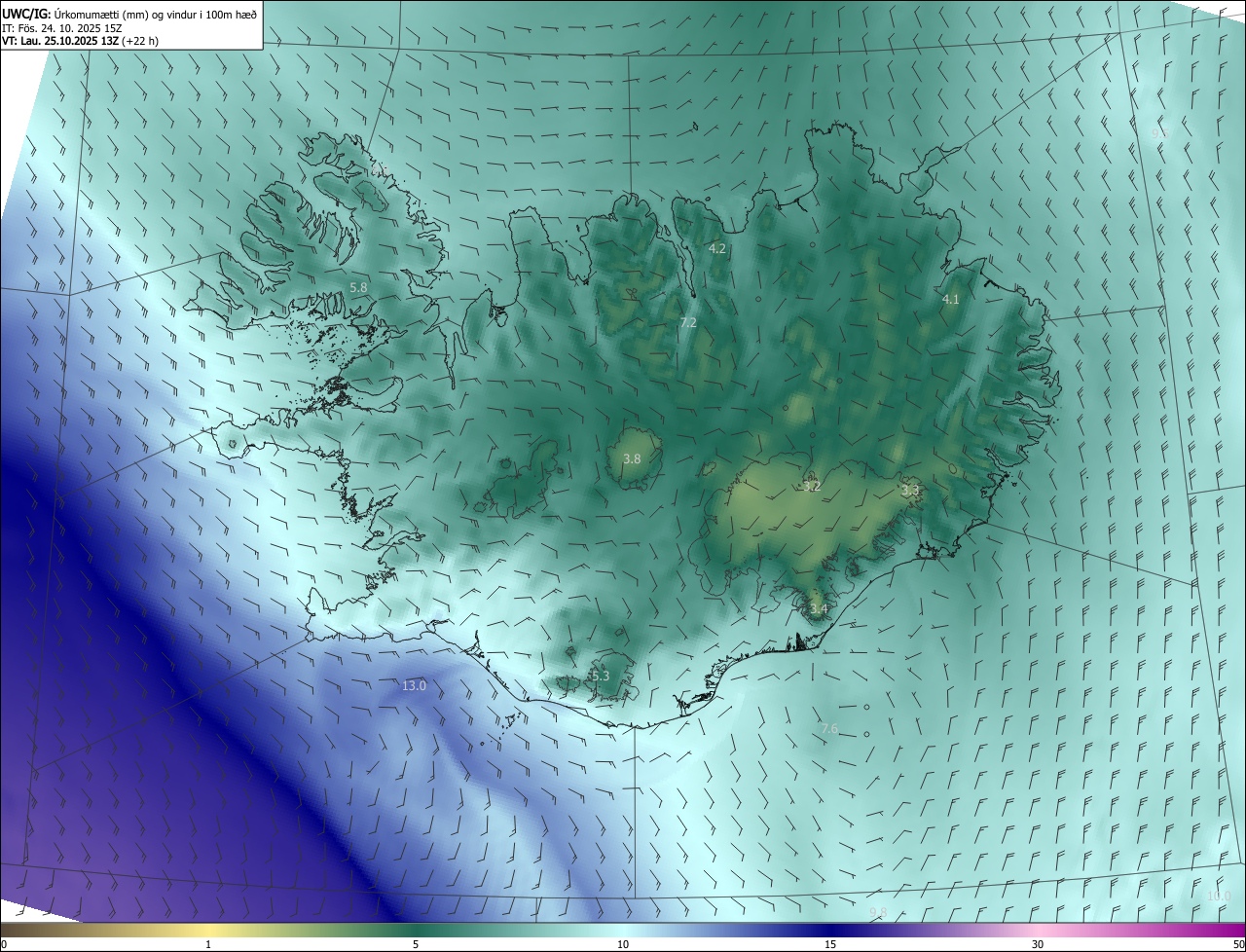
Task: Click the 5 tick label on the color scale
Action: click(x=416, y=945)
